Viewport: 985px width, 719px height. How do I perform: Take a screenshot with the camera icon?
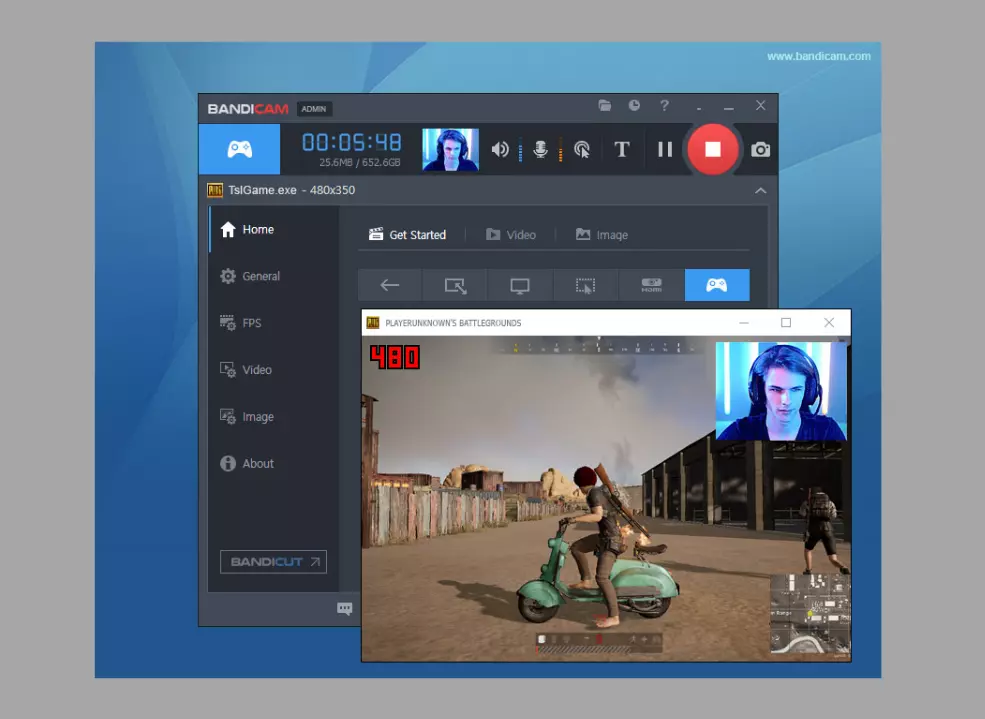click(760, 149)
